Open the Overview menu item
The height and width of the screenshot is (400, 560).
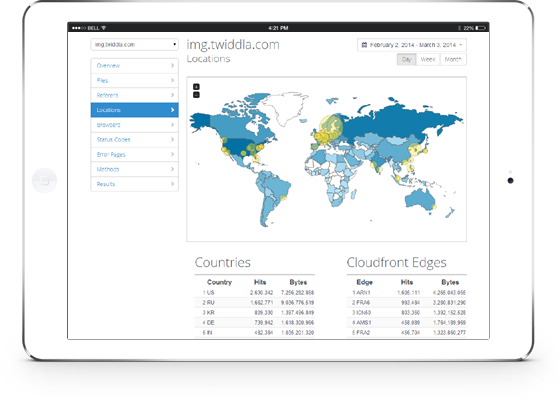[134, 66]
